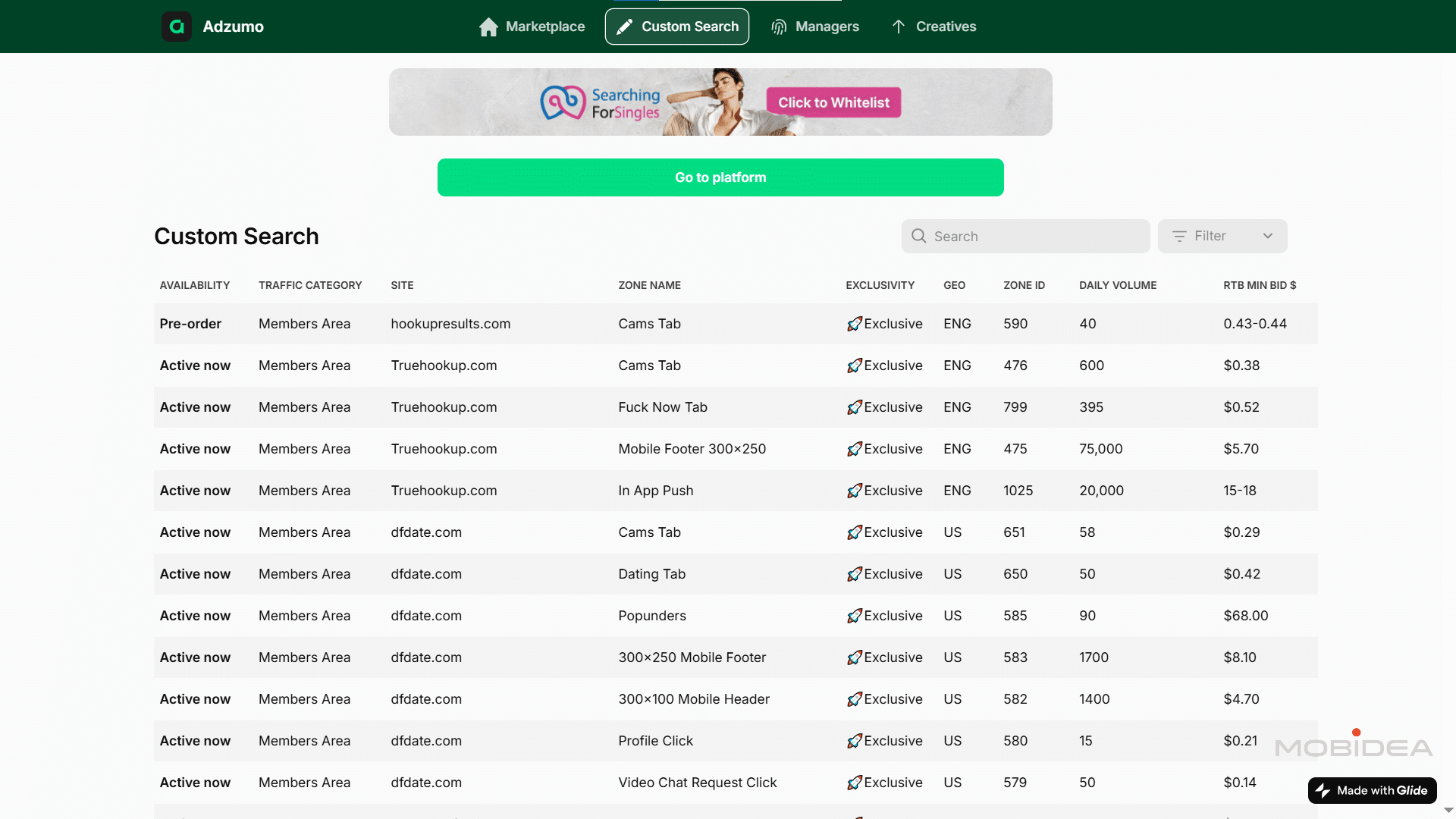
Task: Click the Go to platform button
Action: (x=720, y=177)
